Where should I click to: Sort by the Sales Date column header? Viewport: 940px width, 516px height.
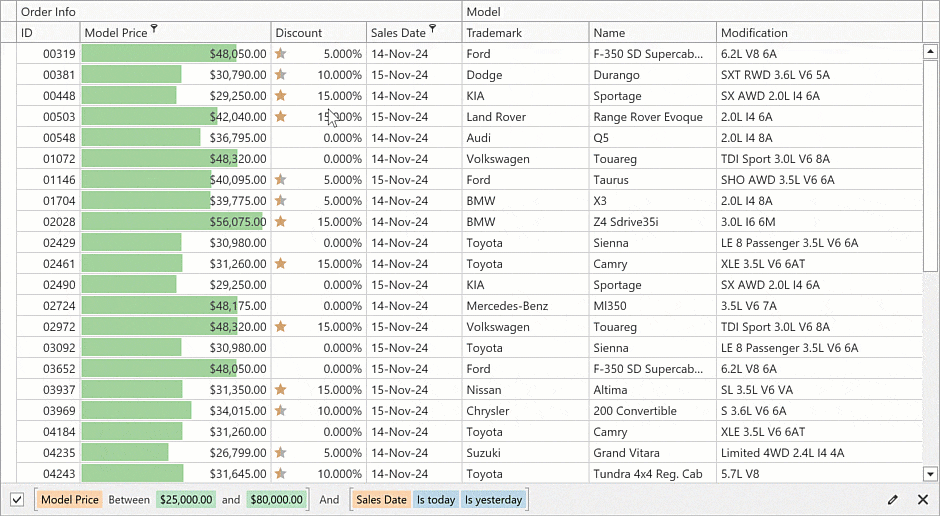pyautogui.click(x=414, y=32)
